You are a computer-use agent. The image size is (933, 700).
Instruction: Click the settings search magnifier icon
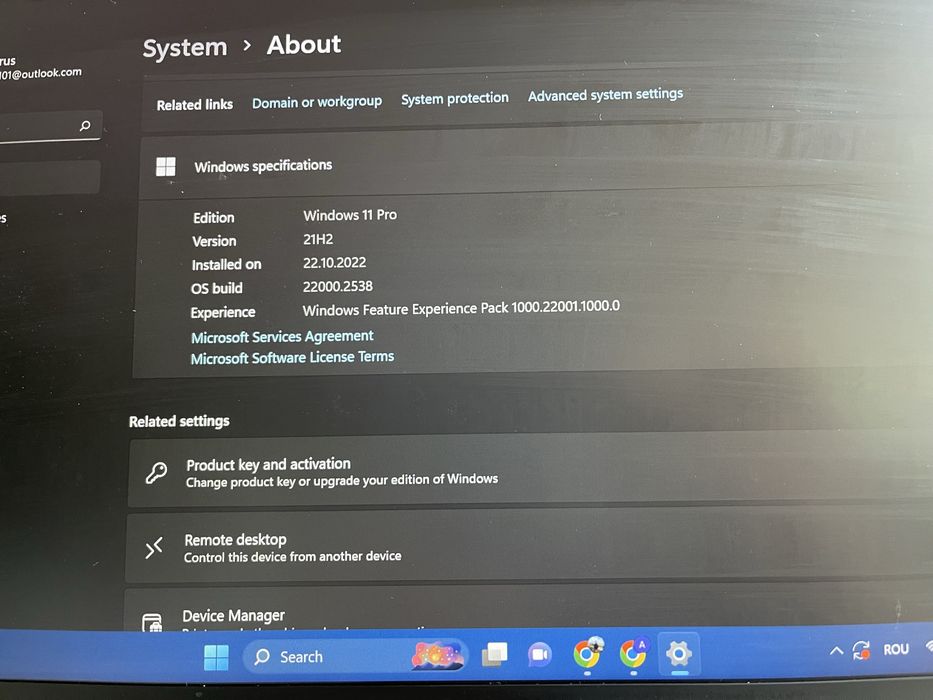tap(85, 126)
